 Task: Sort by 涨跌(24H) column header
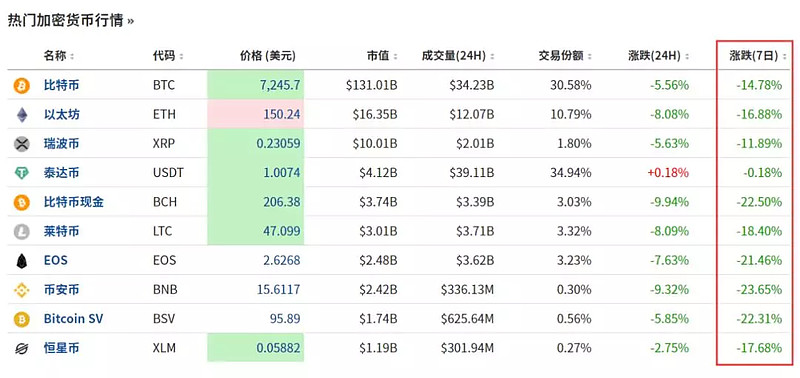[659, 56]
